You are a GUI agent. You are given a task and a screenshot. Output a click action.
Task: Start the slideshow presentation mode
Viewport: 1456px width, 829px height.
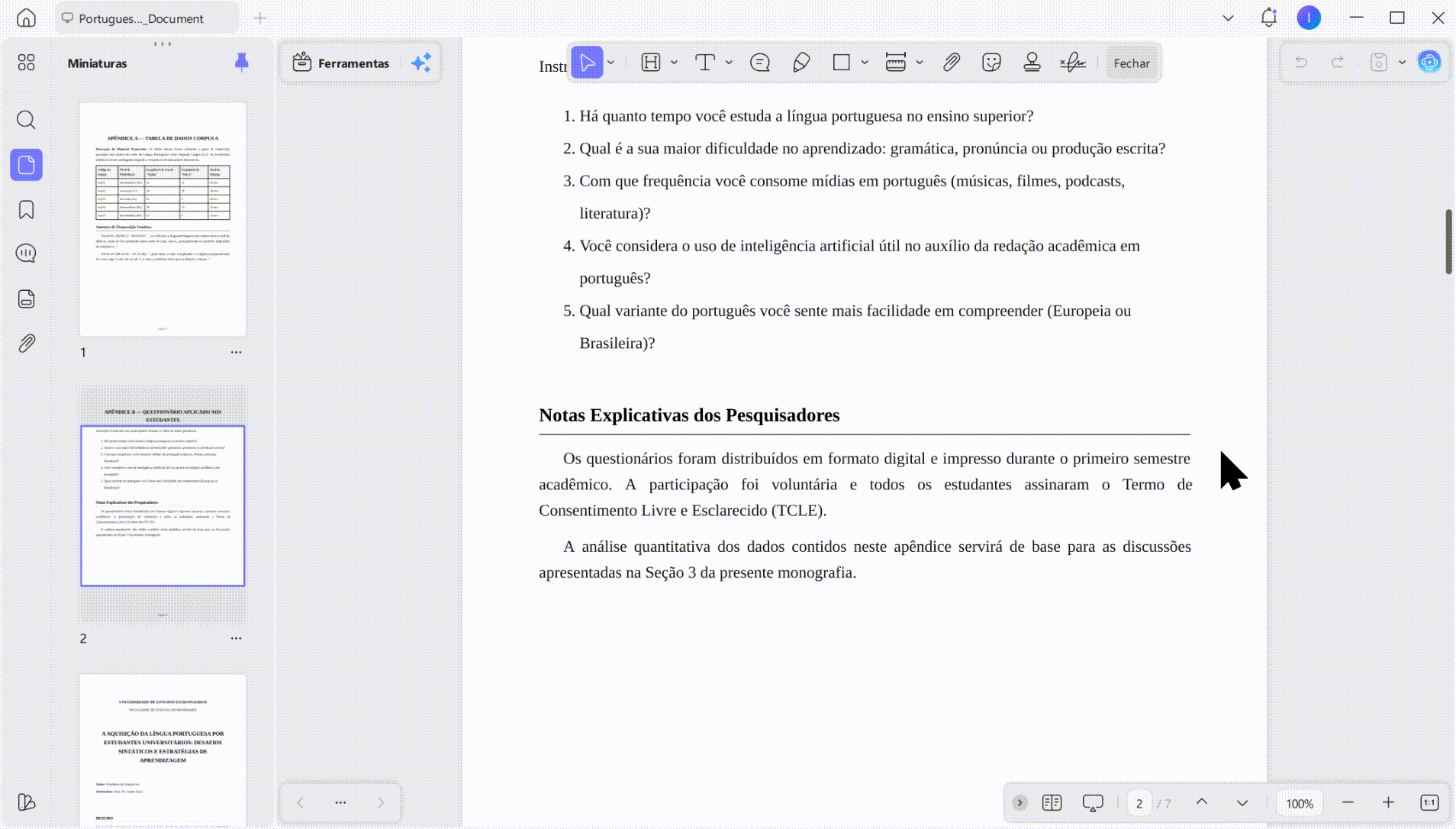(1093, 803)
